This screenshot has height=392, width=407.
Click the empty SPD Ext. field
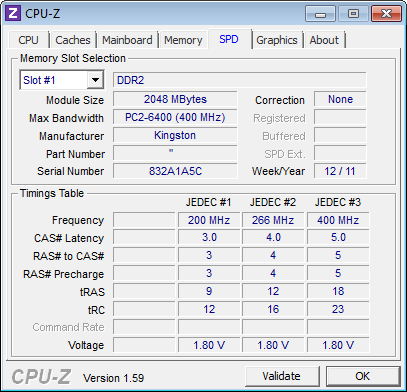coord(340,153)
